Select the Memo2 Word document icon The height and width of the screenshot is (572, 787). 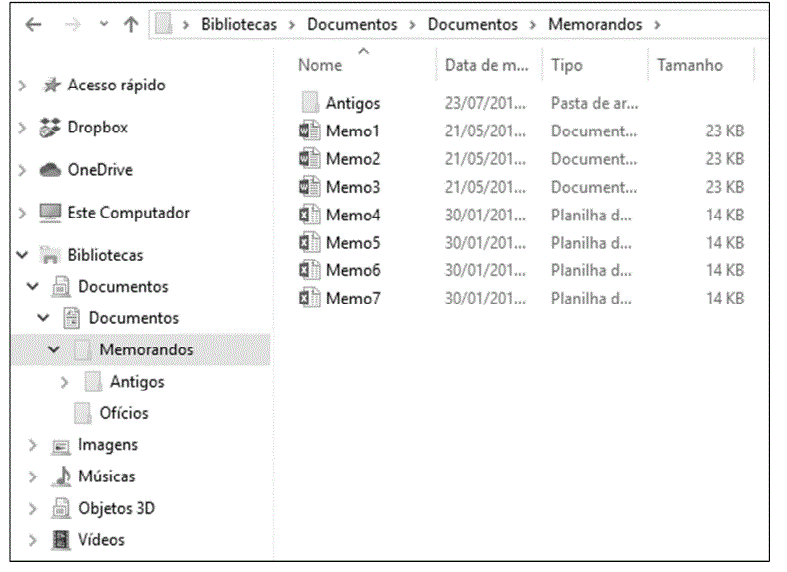(x=309, y=159)
